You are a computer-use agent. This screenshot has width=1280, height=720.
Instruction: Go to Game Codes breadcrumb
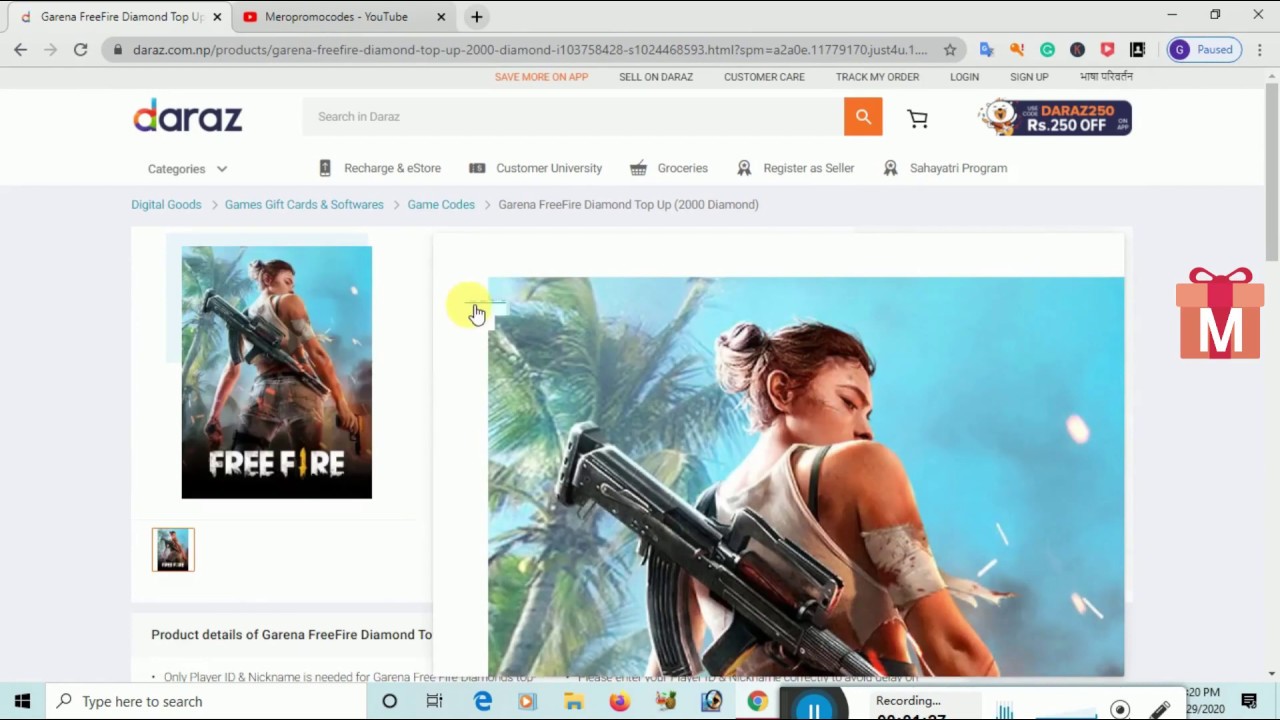pos(441,204)
